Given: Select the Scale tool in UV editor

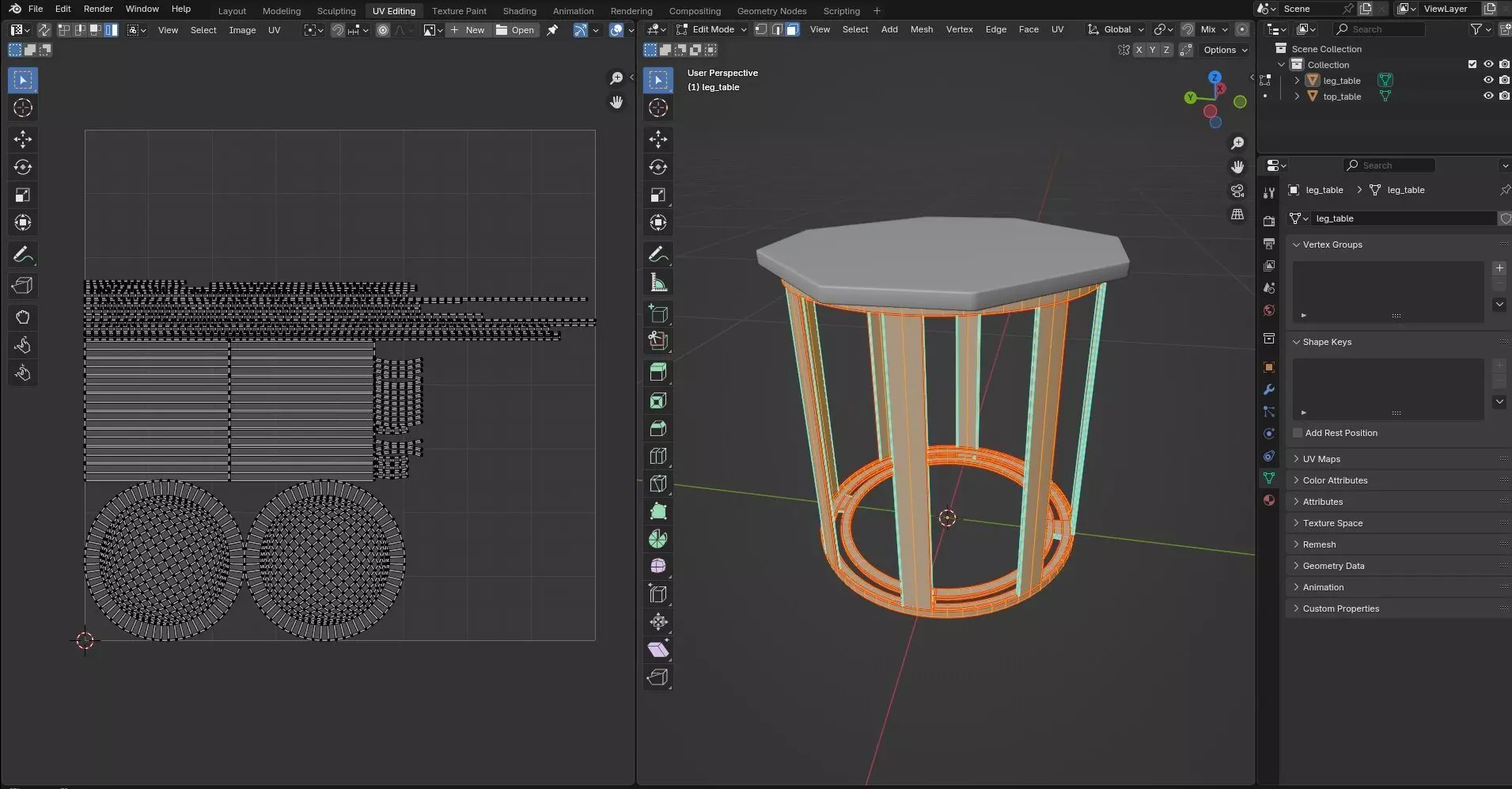Looking at the screenshot, I should [x=23, y=195].
